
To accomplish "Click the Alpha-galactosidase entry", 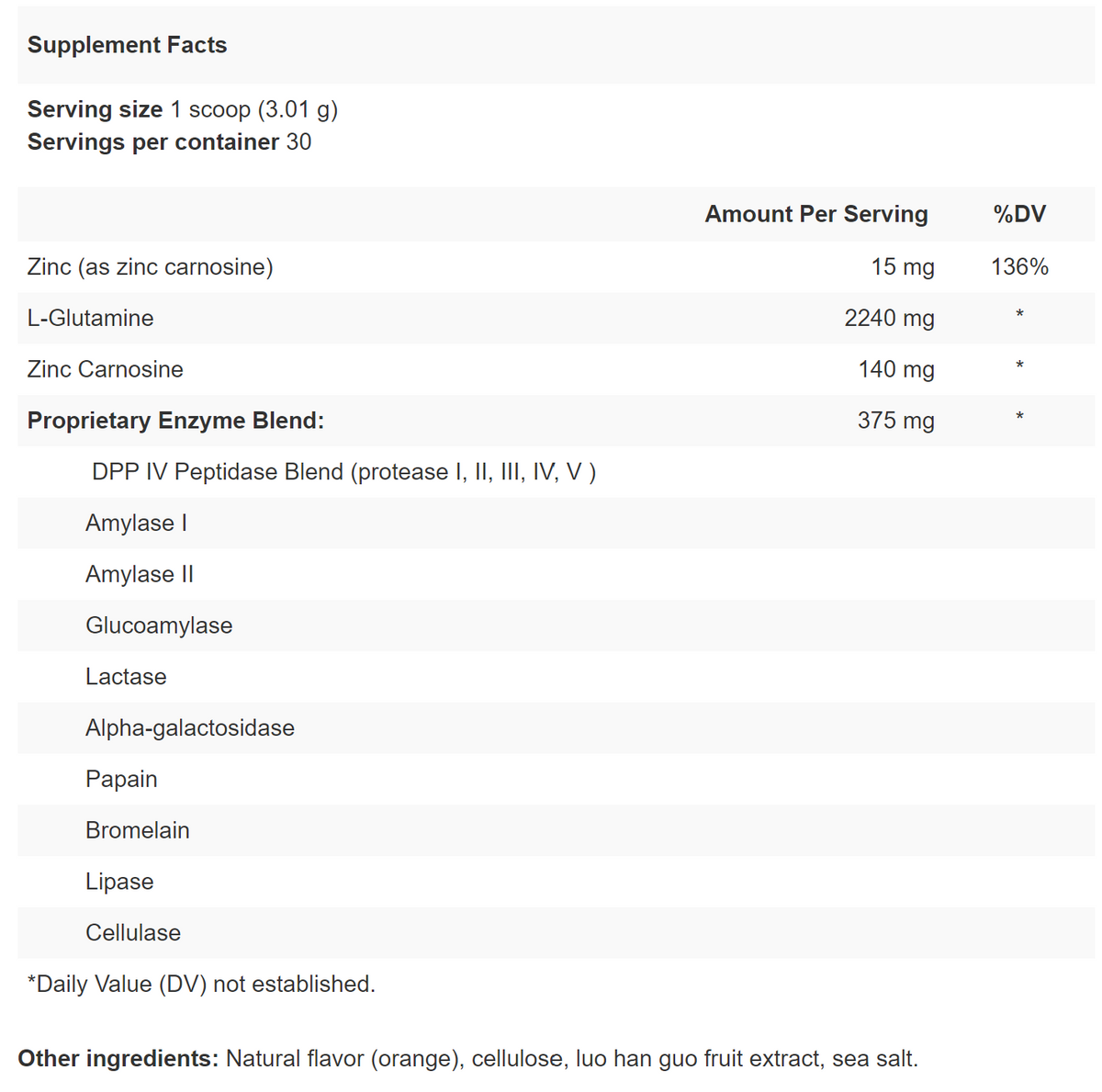I will (190, 728).
